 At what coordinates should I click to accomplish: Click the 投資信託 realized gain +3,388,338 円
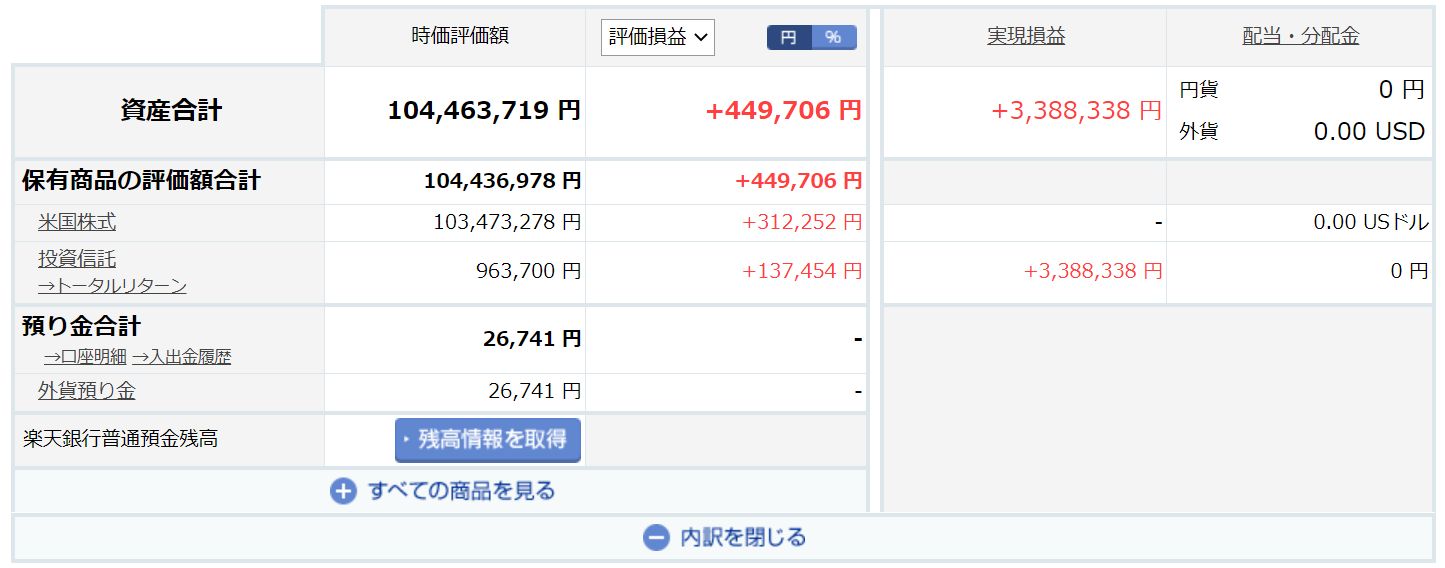coord(1093,270)
